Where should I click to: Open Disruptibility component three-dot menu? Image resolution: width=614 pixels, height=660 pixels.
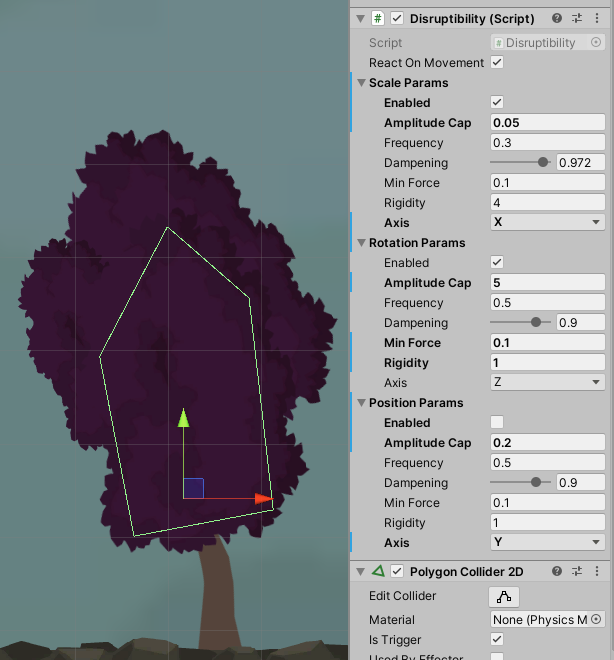point(597,18)
